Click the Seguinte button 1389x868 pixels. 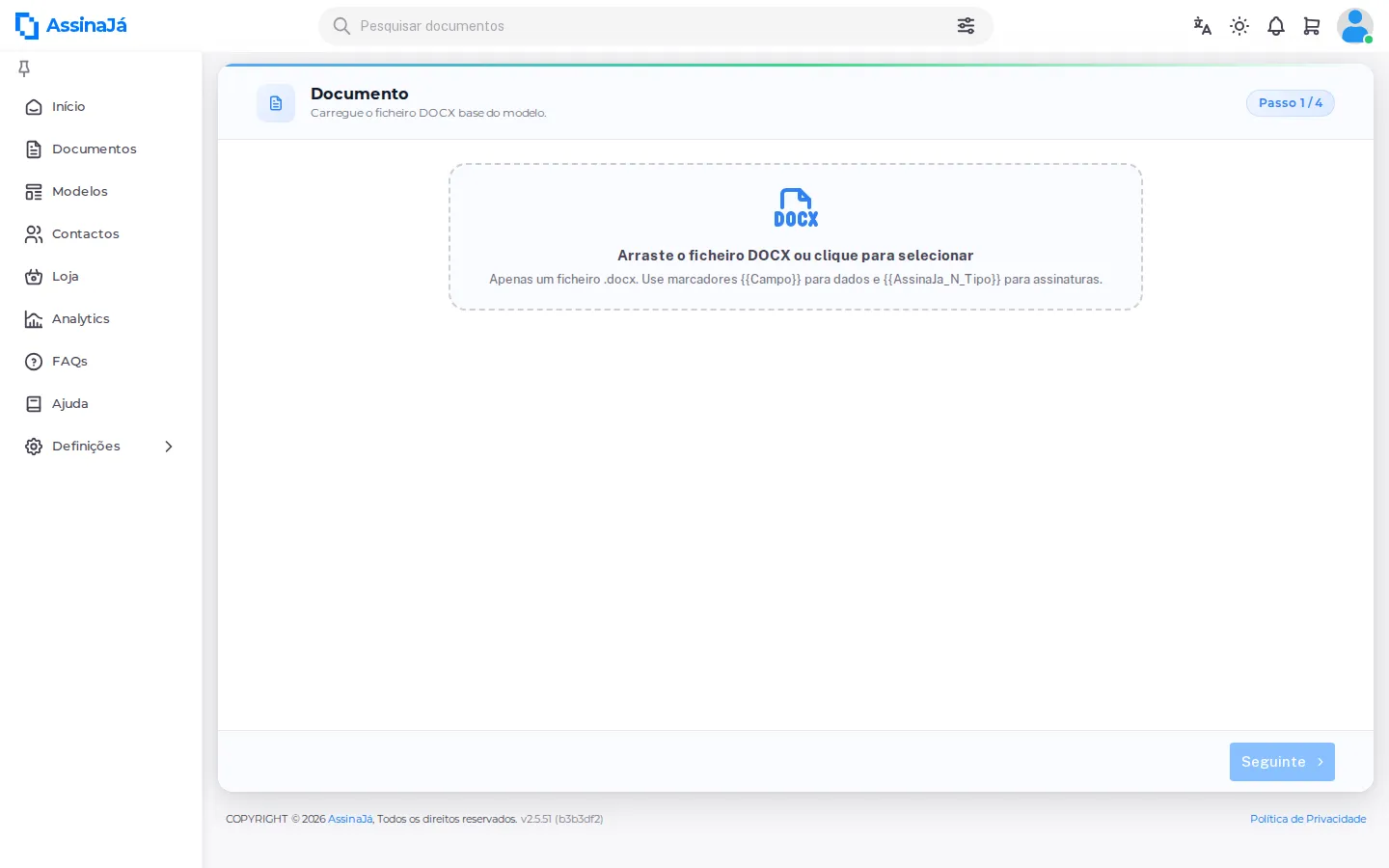coord(1282,762)
